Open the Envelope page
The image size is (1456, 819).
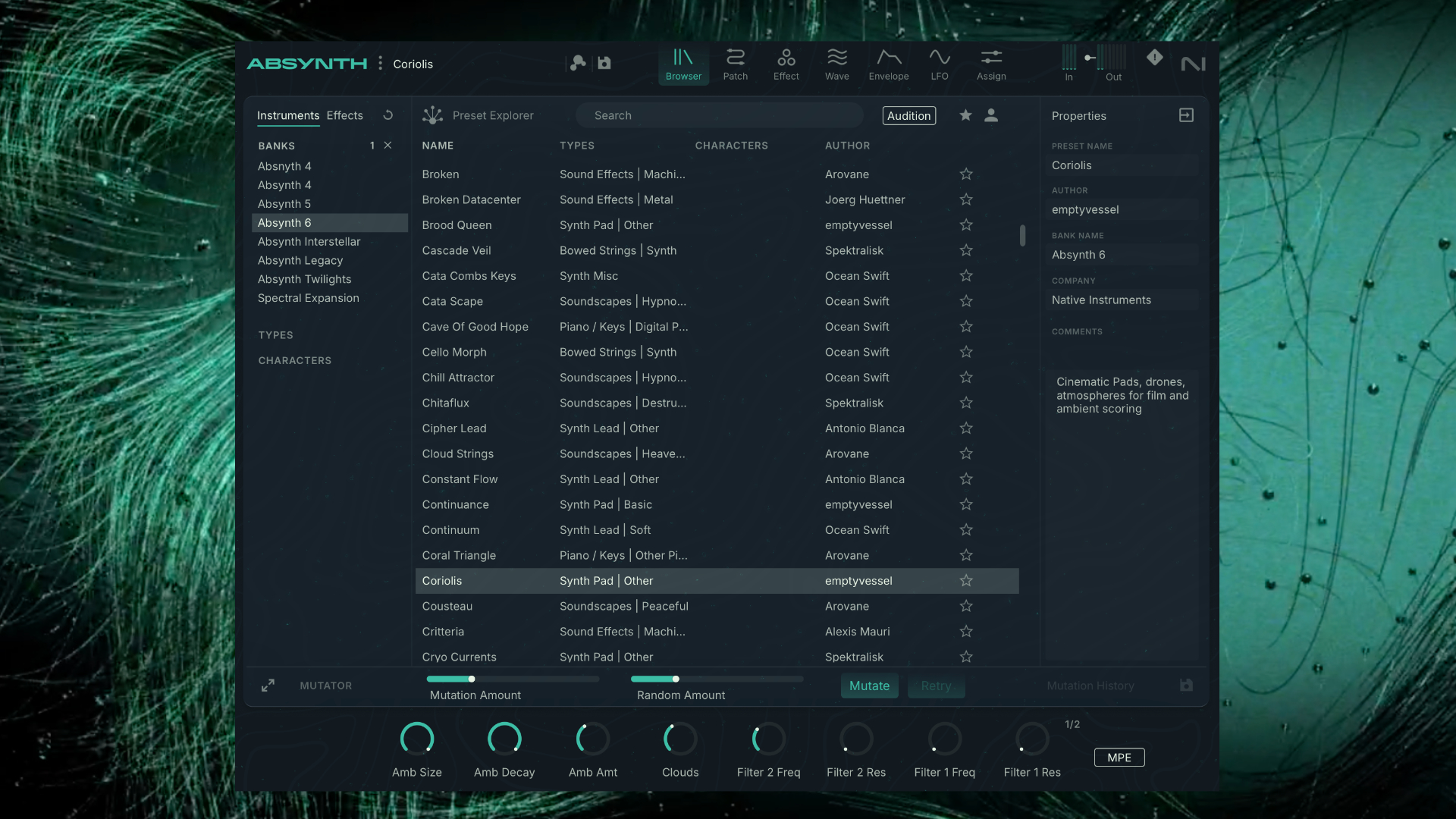(x=888, y=64)
